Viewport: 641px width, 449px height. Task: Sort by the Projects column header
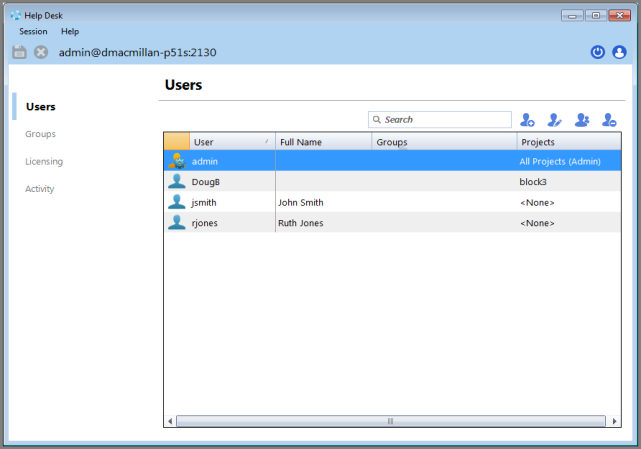tap(569, 141)
